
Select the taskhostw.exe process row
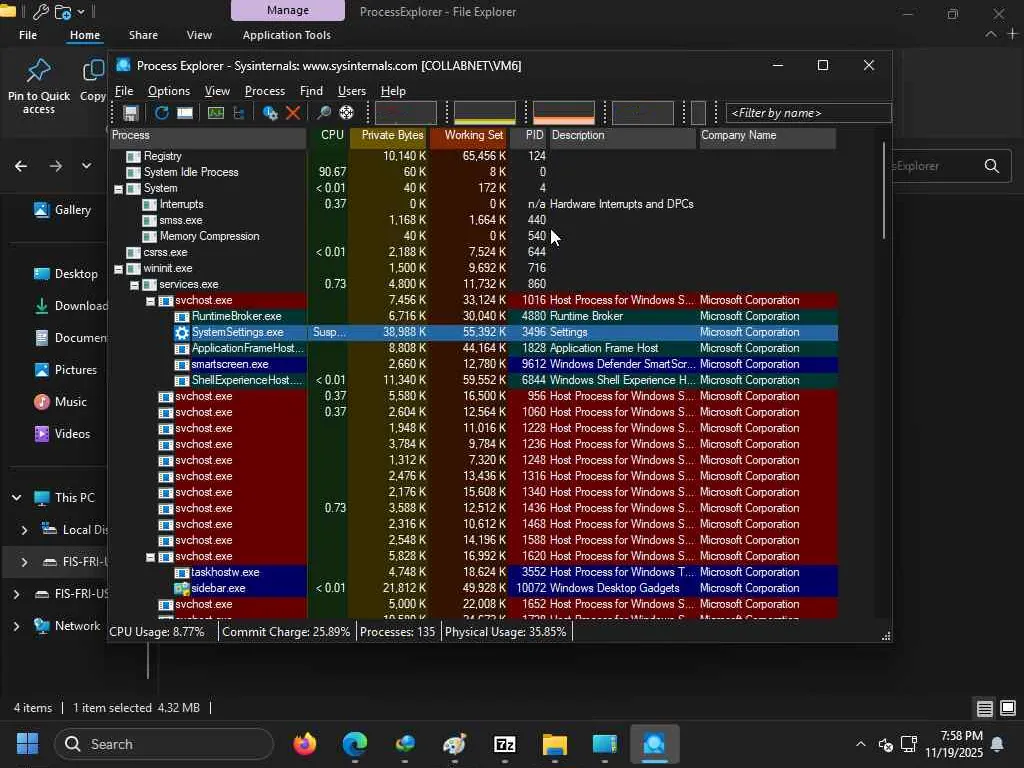(473, 573)
